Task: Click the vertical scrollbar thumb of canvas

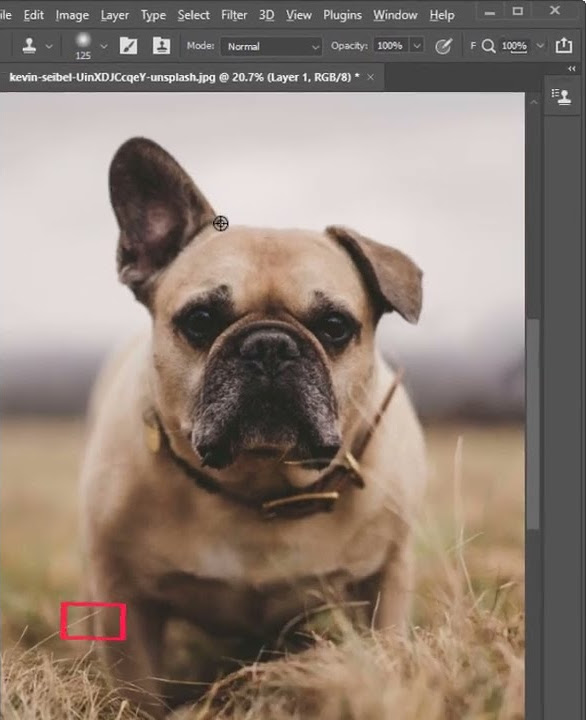Action: tap(533, 424)
